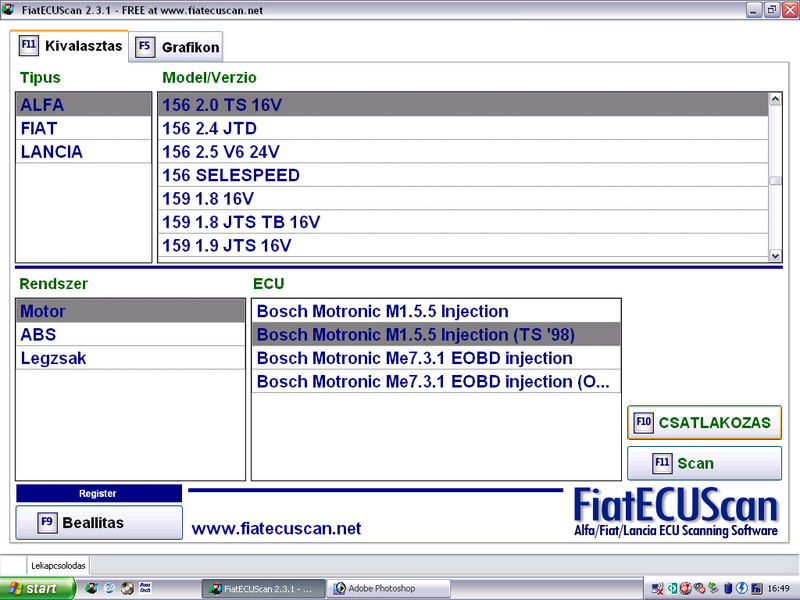Click the Register button

(99, 493)
